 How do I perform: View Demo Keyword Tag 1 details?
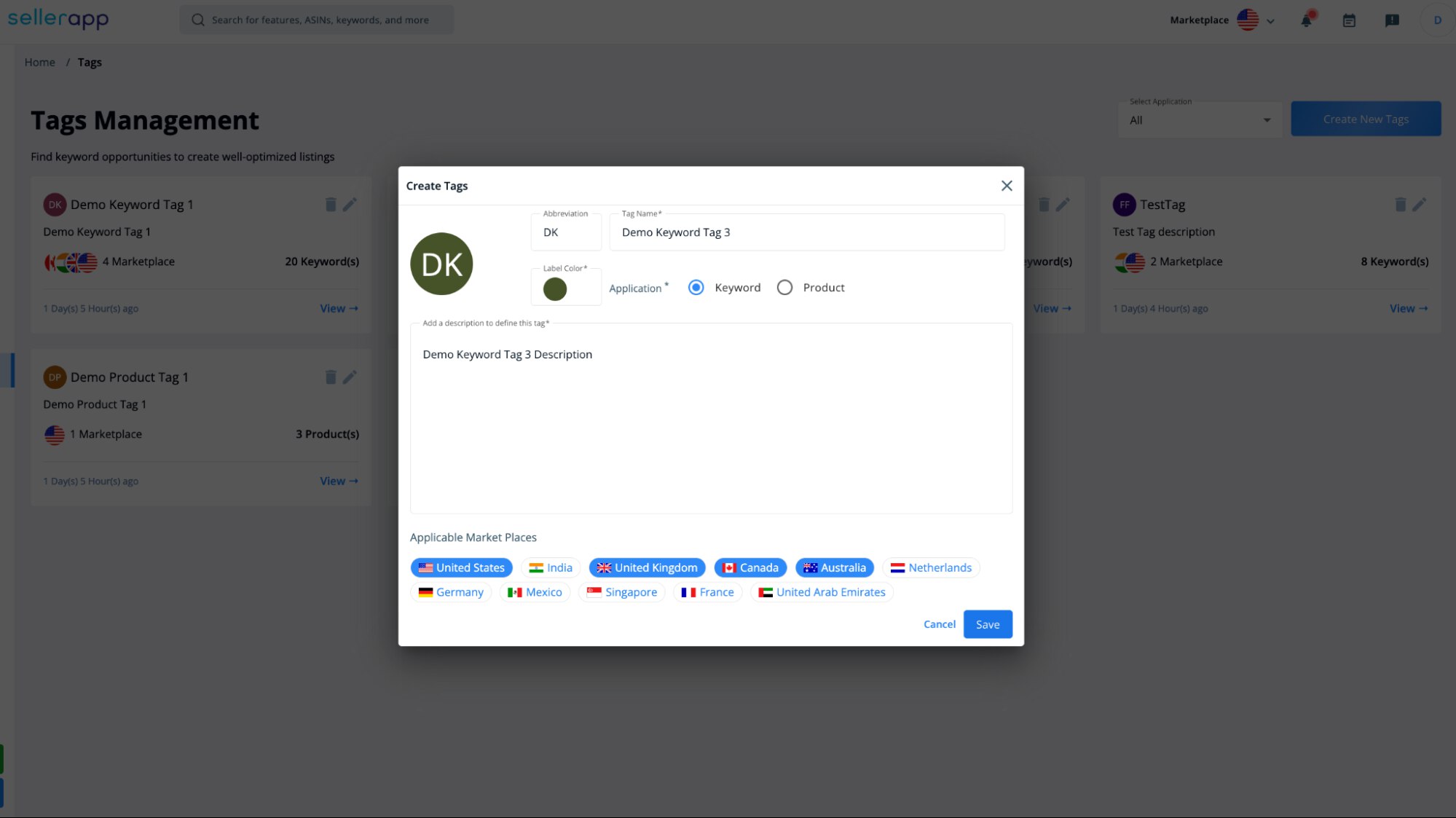pyautogui.click(x=339, y=309)
